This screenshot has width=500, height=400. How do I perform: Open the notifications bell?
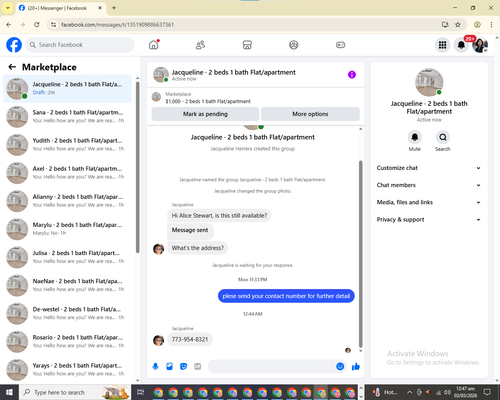461,45
